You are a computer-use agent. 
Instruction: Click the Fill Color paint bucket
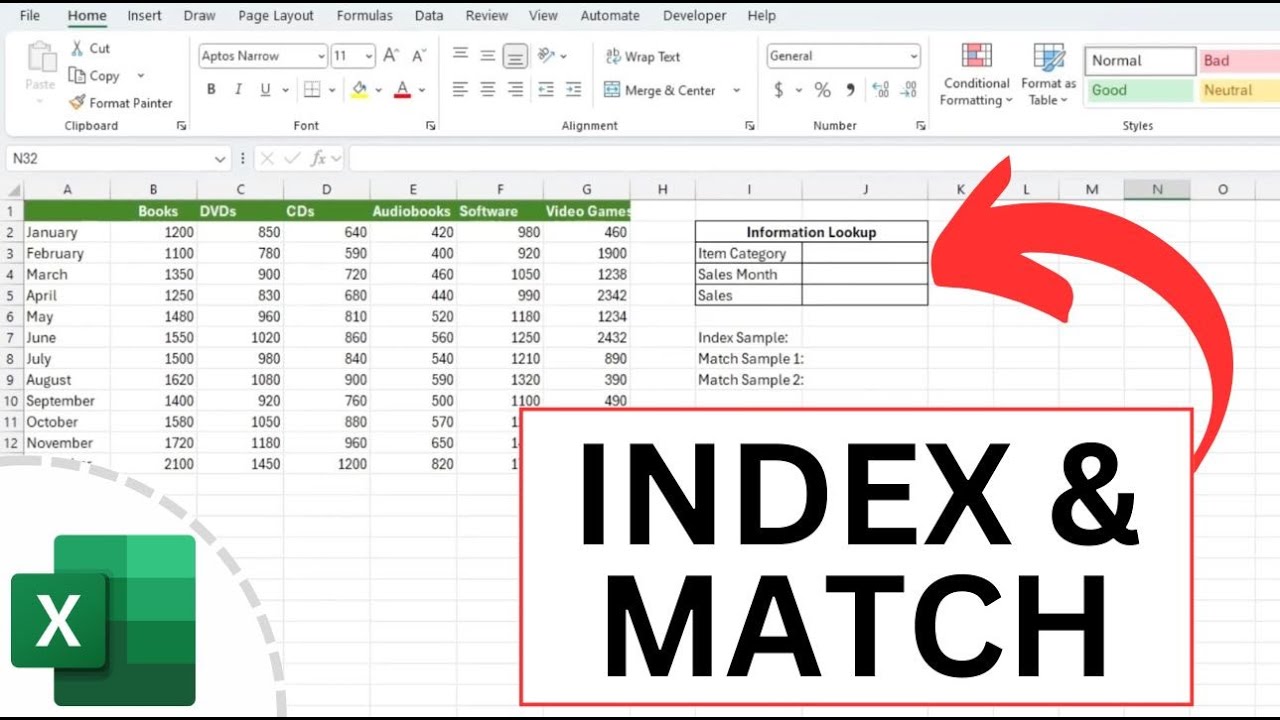tap(360, 90)
